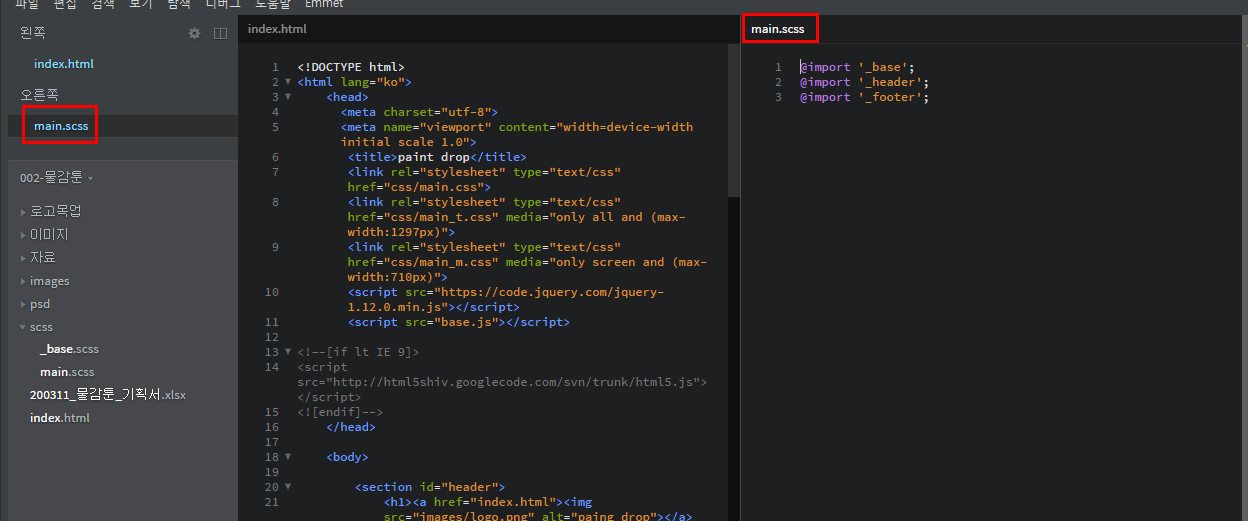The image size is (1248, 521).
Task: Open _base.scss in the file tree
Action: pyautogui.click(x=69, y=349)
